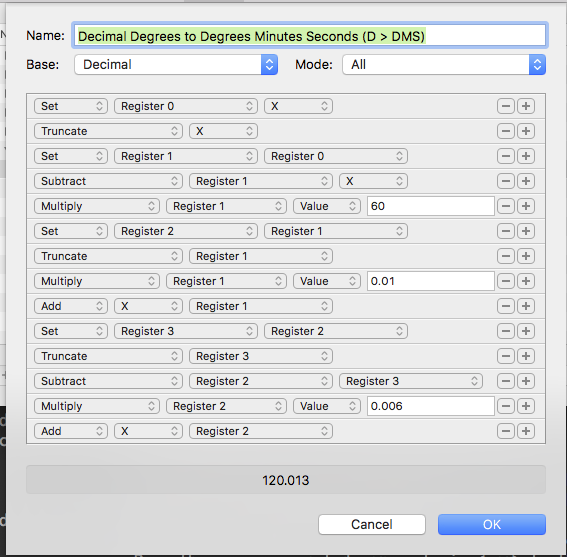
Task: Remove the Multiply by 0.006 row
Action: (506, 406)
